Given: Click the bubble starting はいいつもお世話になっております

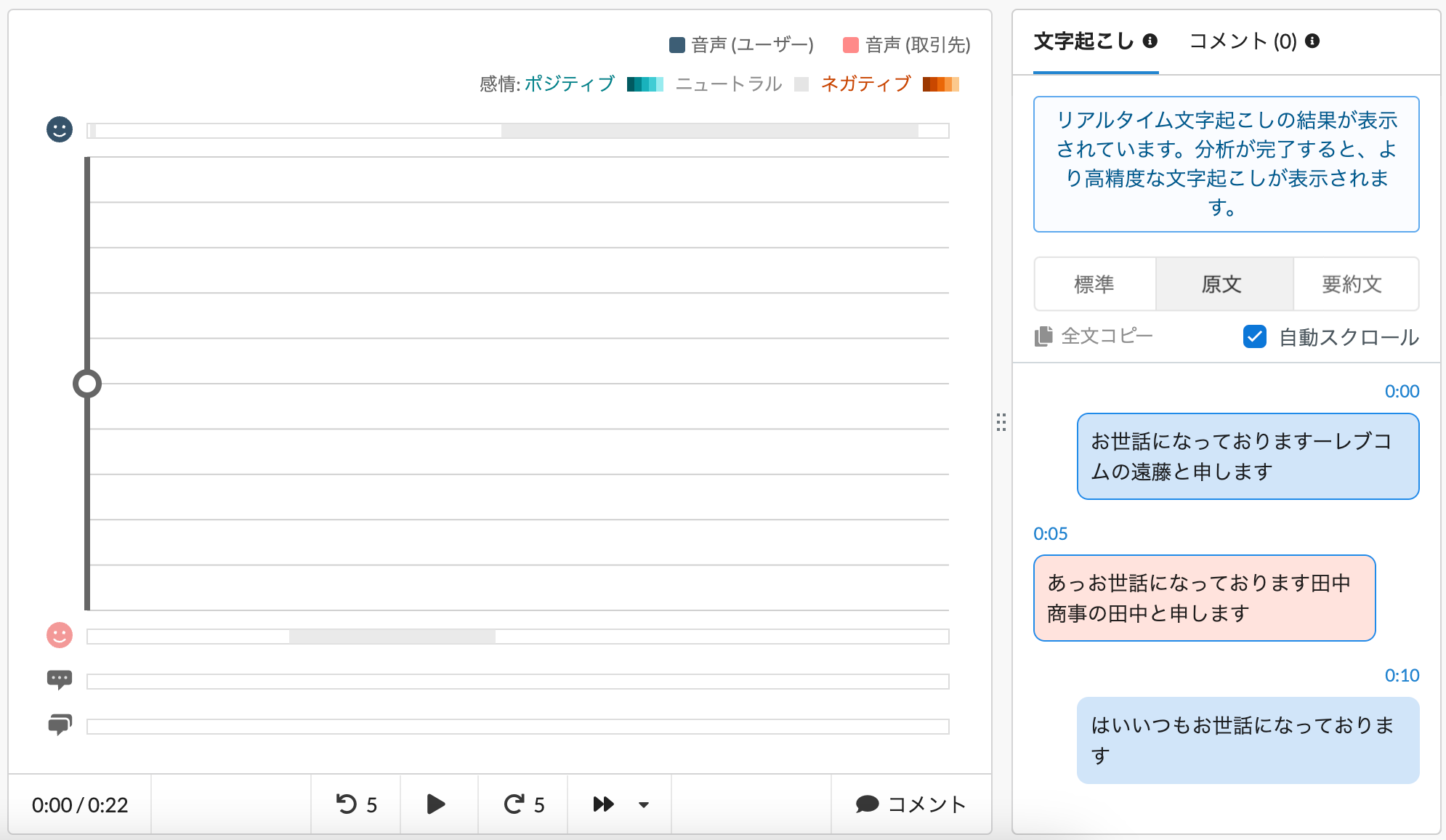Looking at the screenshot, I should 1248,740.
